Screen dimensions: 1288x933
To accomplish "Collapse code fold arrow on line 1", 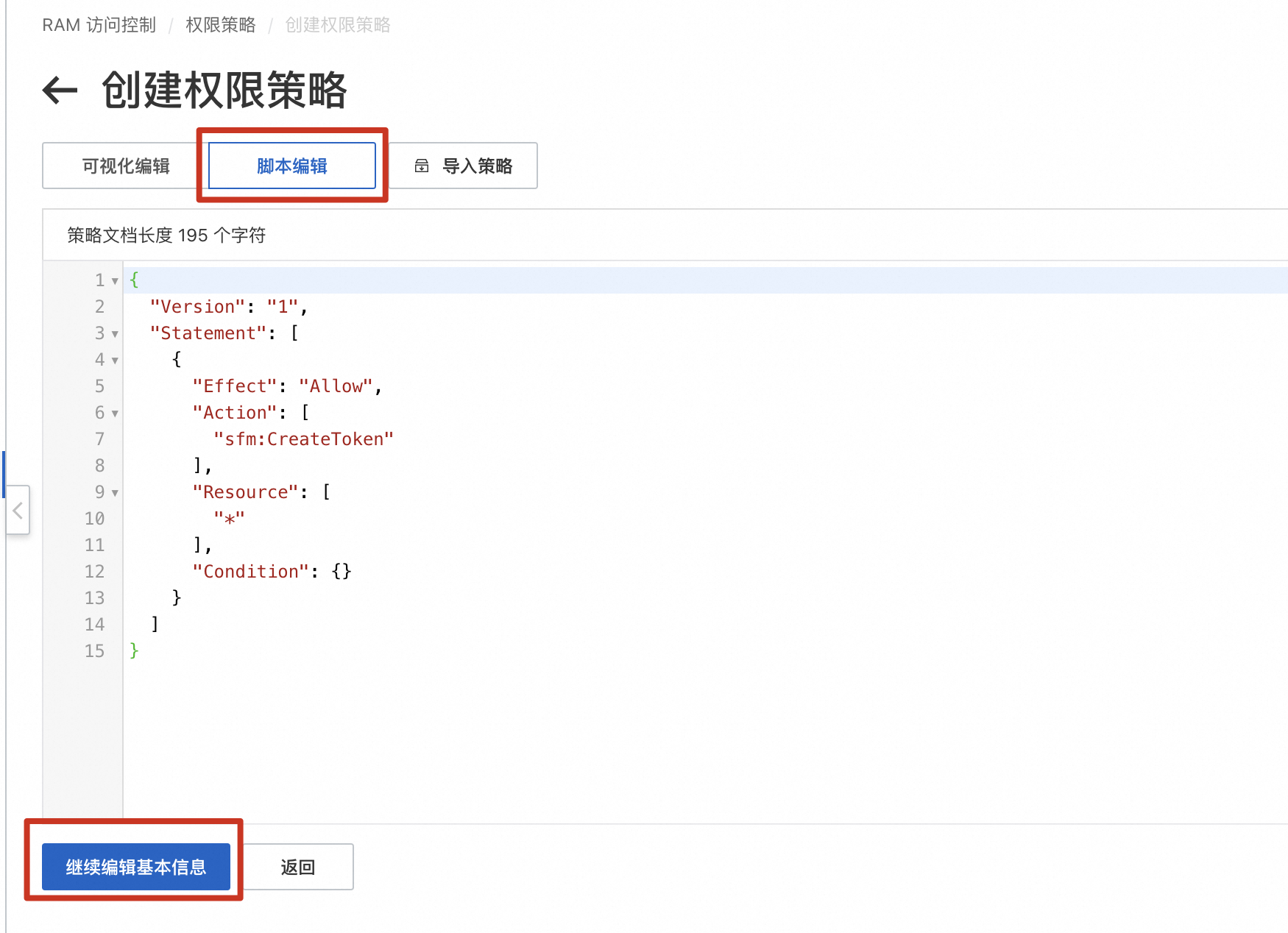I will point(115,281).
